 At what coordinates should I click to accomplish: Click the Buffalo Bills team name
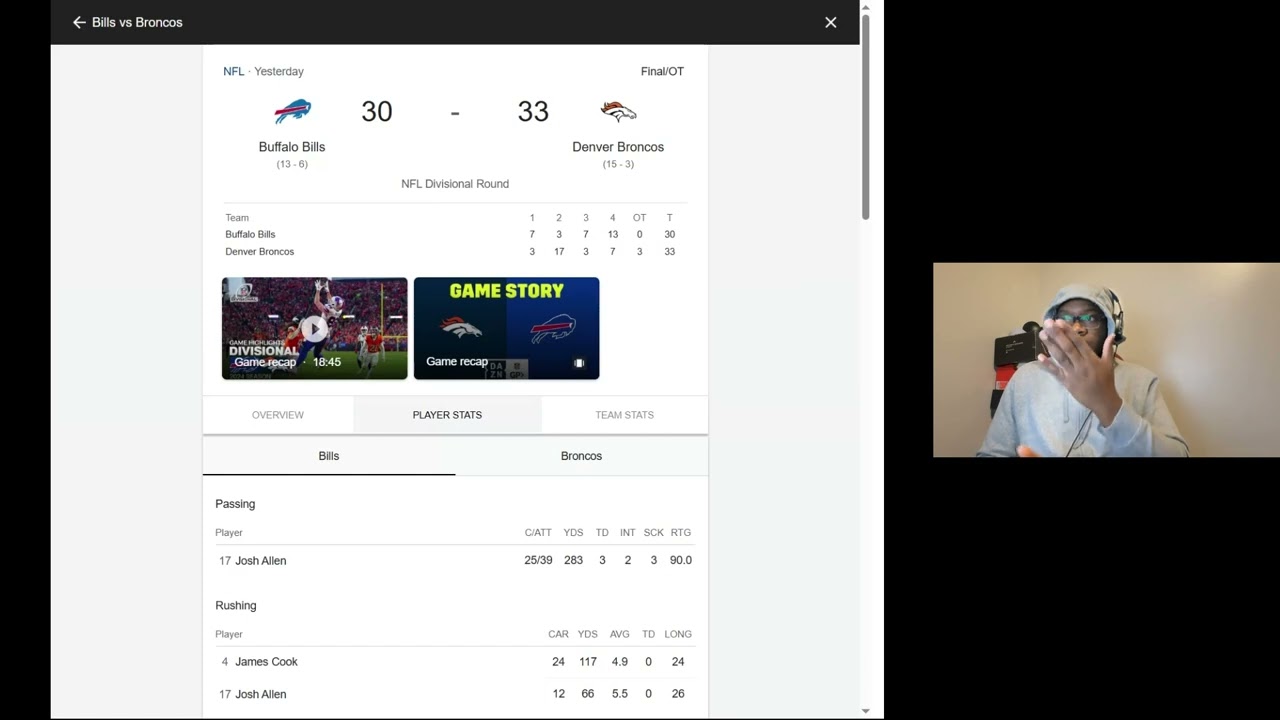tap(292, 147)
